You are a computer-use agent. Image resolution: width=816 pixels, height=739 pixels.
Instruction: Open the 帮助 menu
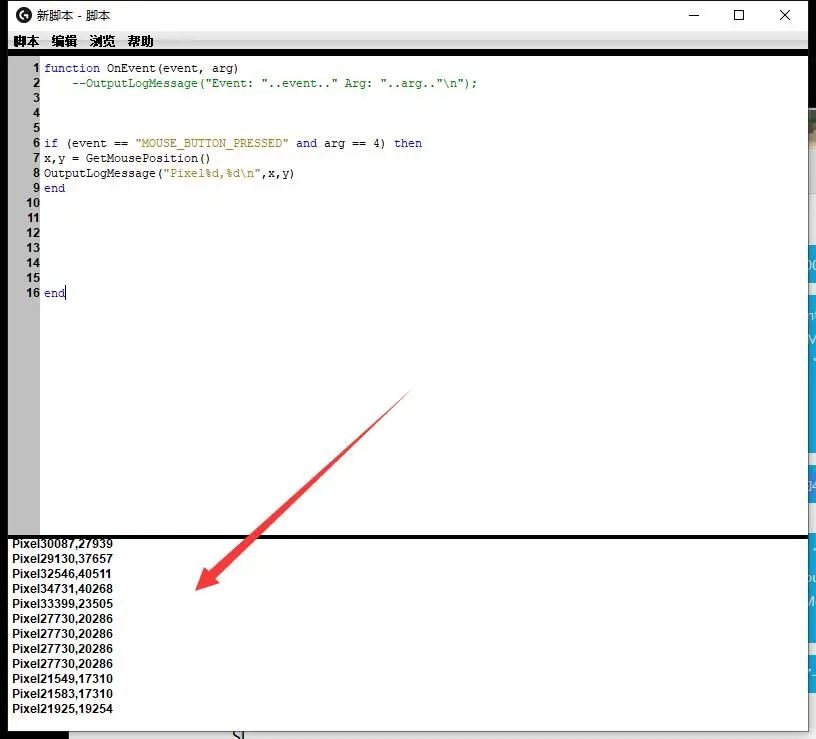click(140, 41)
